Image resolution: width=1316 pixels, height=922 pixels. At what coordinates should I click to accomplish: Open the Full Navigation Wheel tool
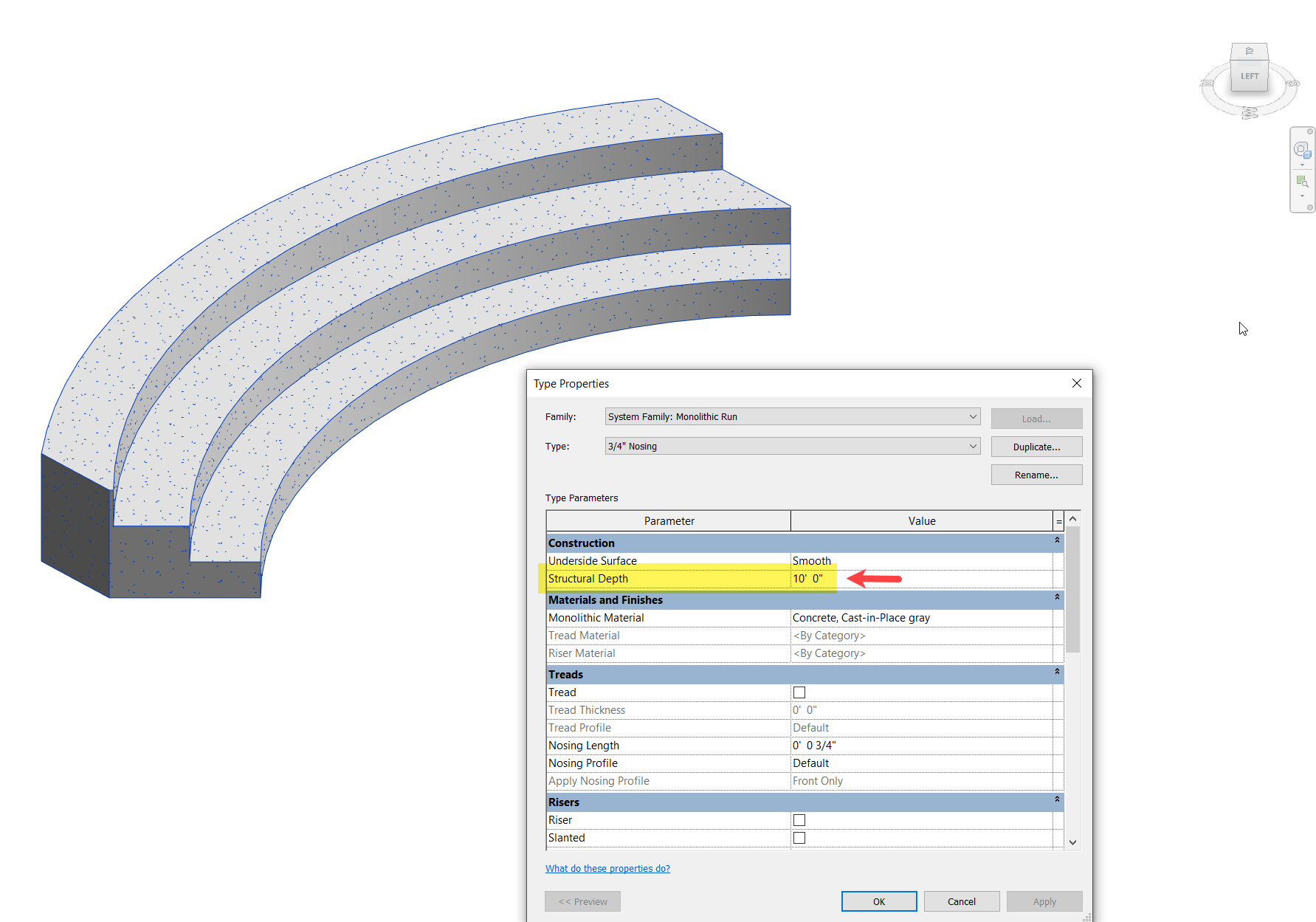(1302, 148)
